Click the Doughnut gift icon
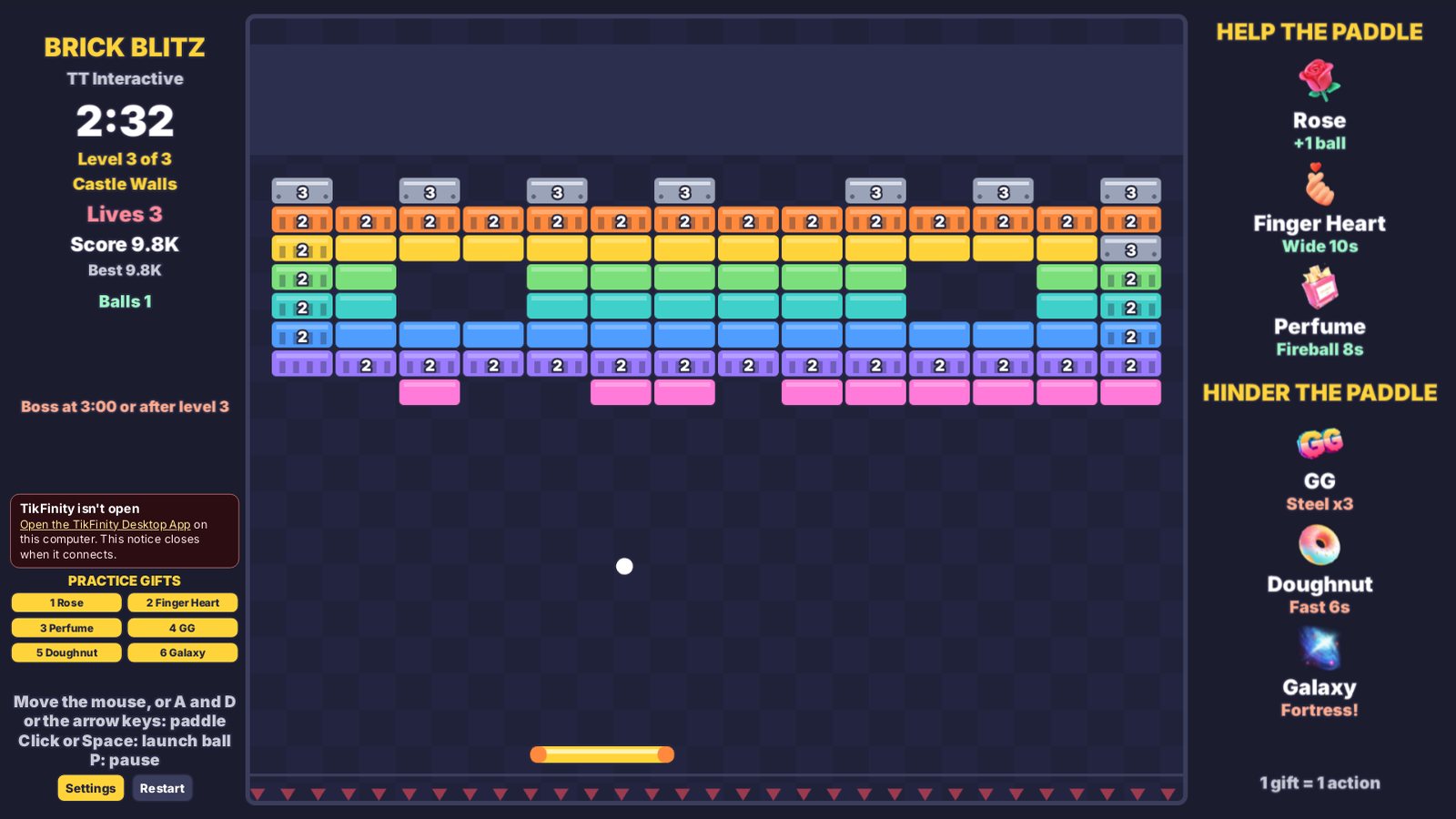The width and height of the screenshot is (1456, 819). [x=1319, y=546]
